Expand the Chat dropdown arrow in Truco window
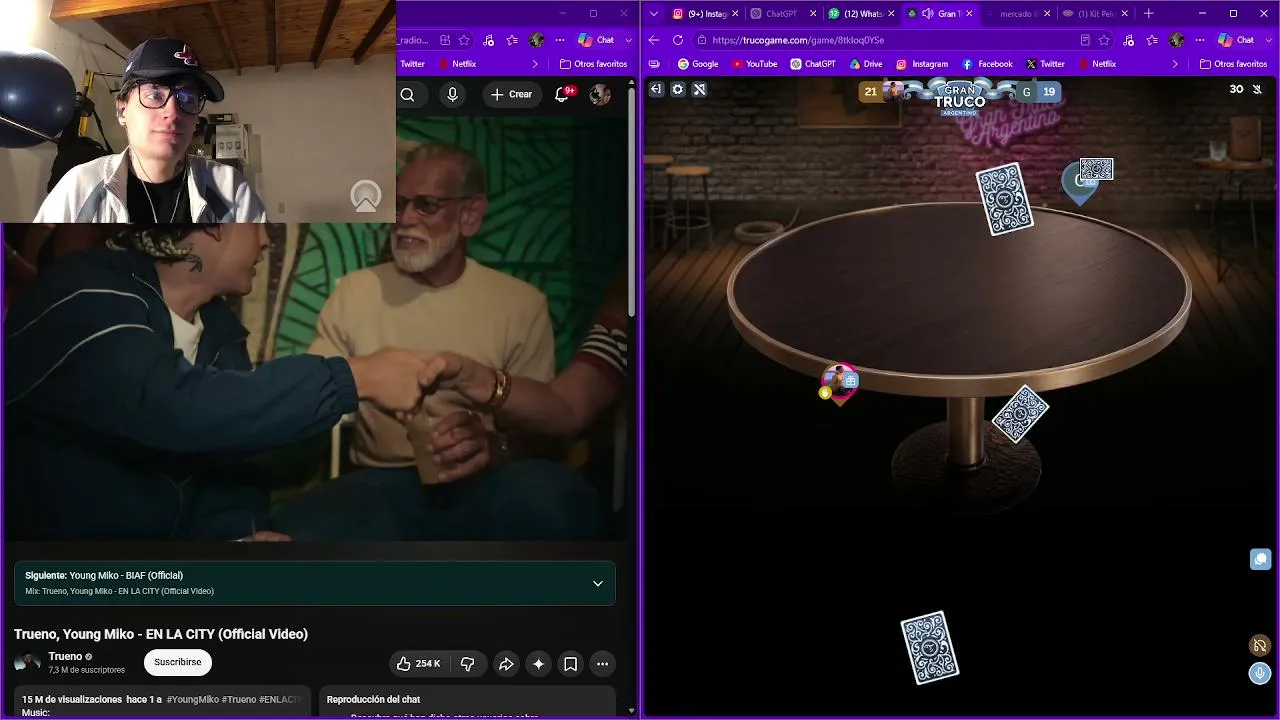This screenshot has width=1280, height=720. [1269, 40]
